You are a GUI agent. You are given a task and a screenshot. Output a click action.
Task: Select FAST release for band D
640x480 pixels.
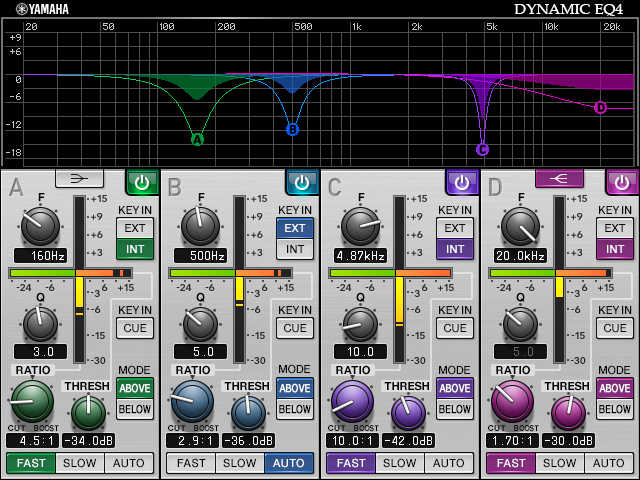coord(511,463)
